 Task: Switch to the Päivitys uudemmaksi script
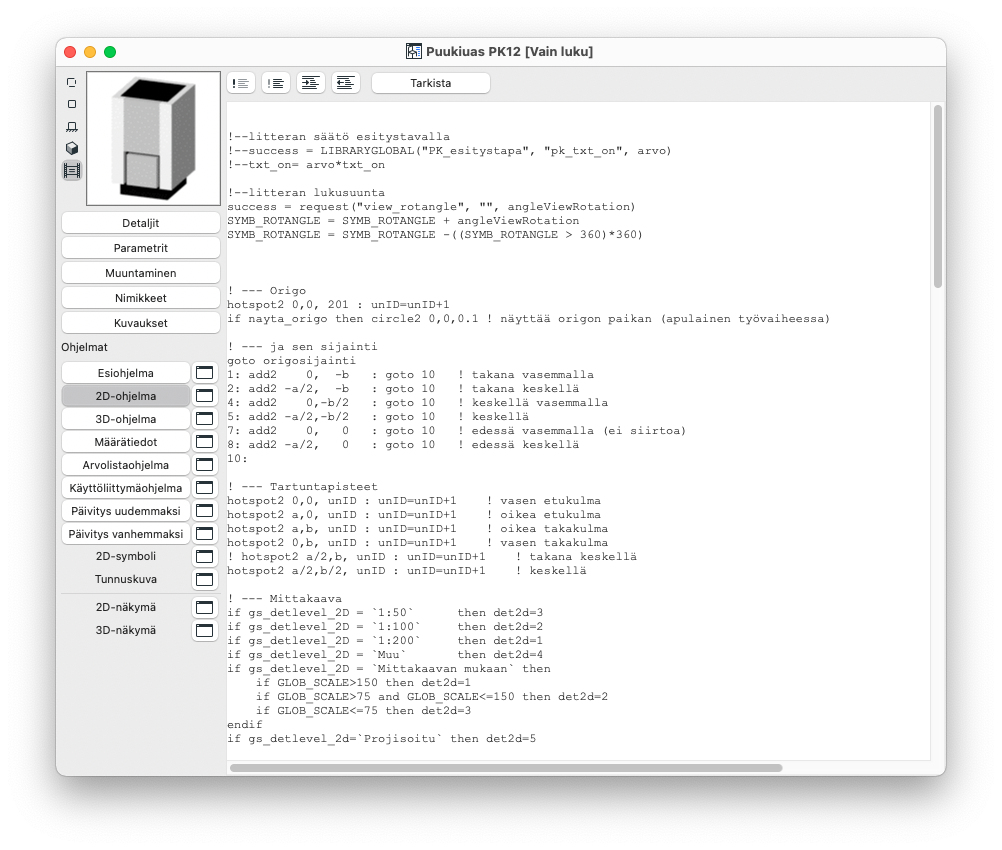(x=126, y=511)
